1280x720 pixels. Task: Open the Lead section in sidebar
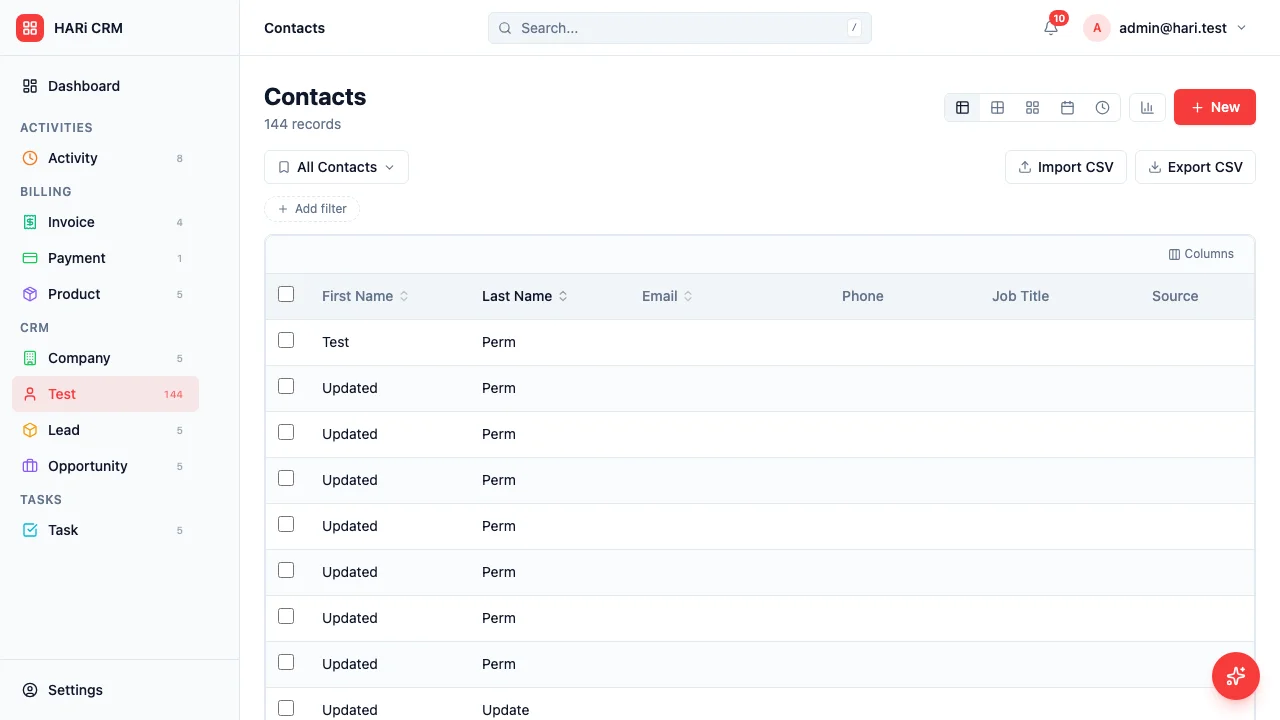point(63,430)
